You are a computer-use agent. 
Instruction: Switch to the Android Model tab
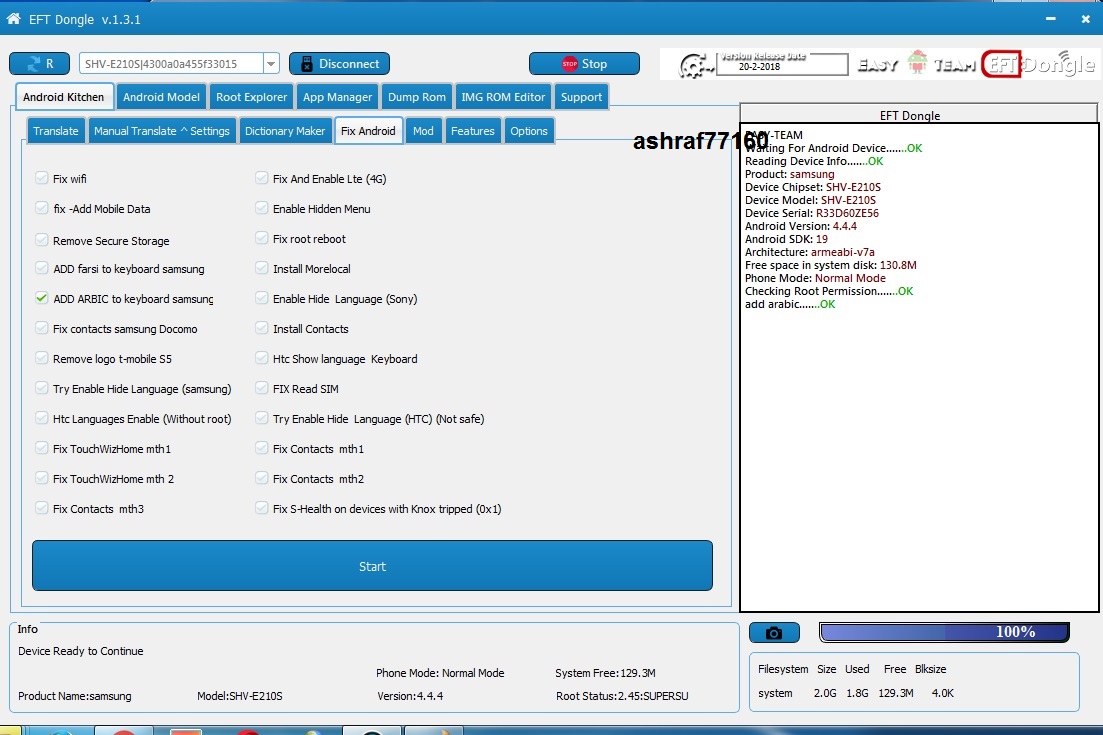point(161,97)
